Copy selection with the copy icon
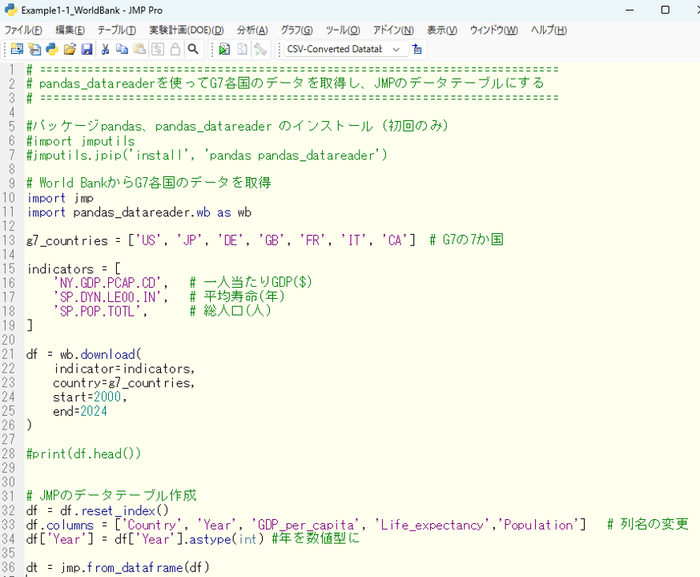 [x=122, y=49]
